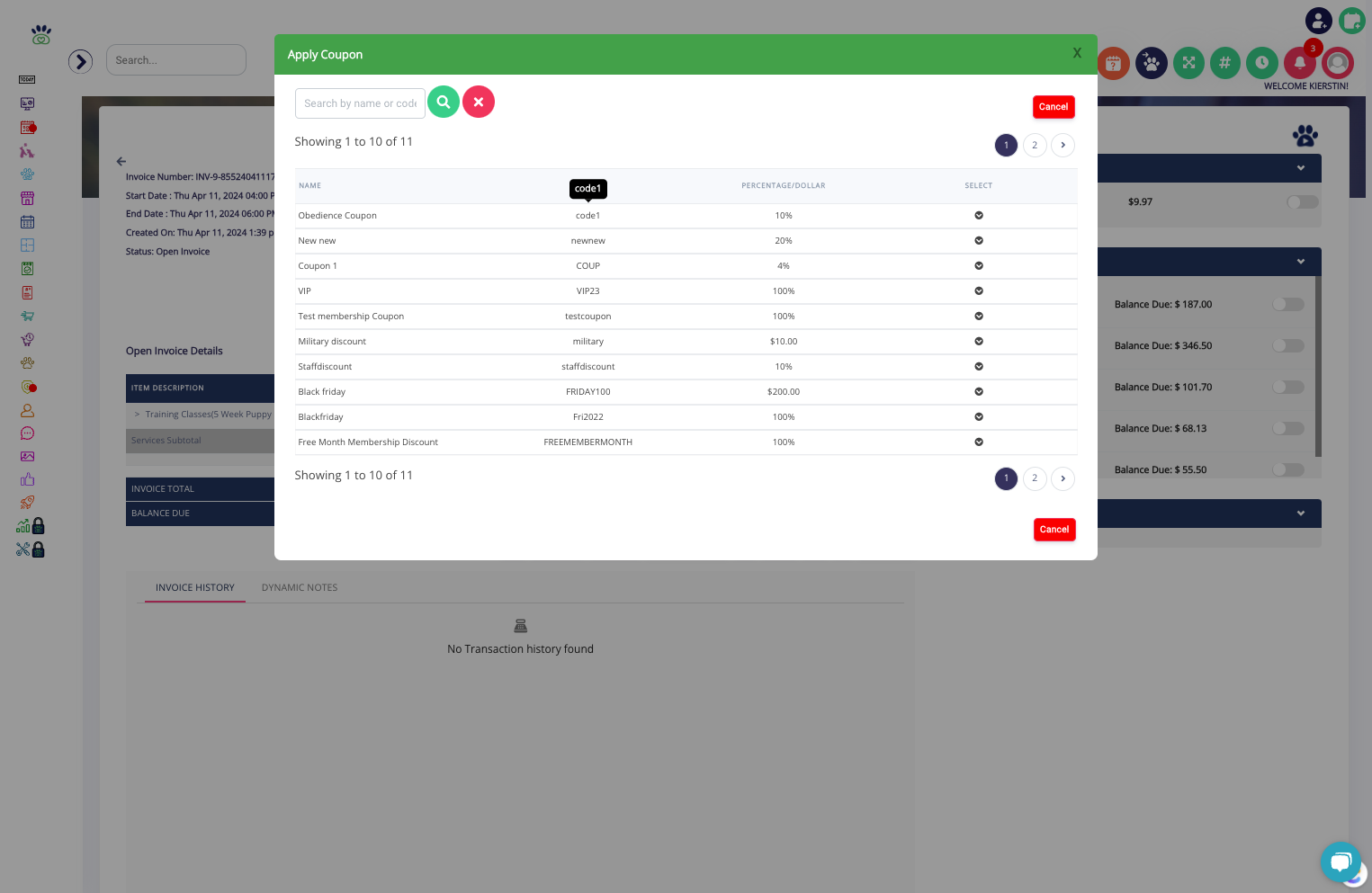Toggle the Balance Due $187.00 switch
This screenshot has height=893, width=1372.
click(1288, 305)
